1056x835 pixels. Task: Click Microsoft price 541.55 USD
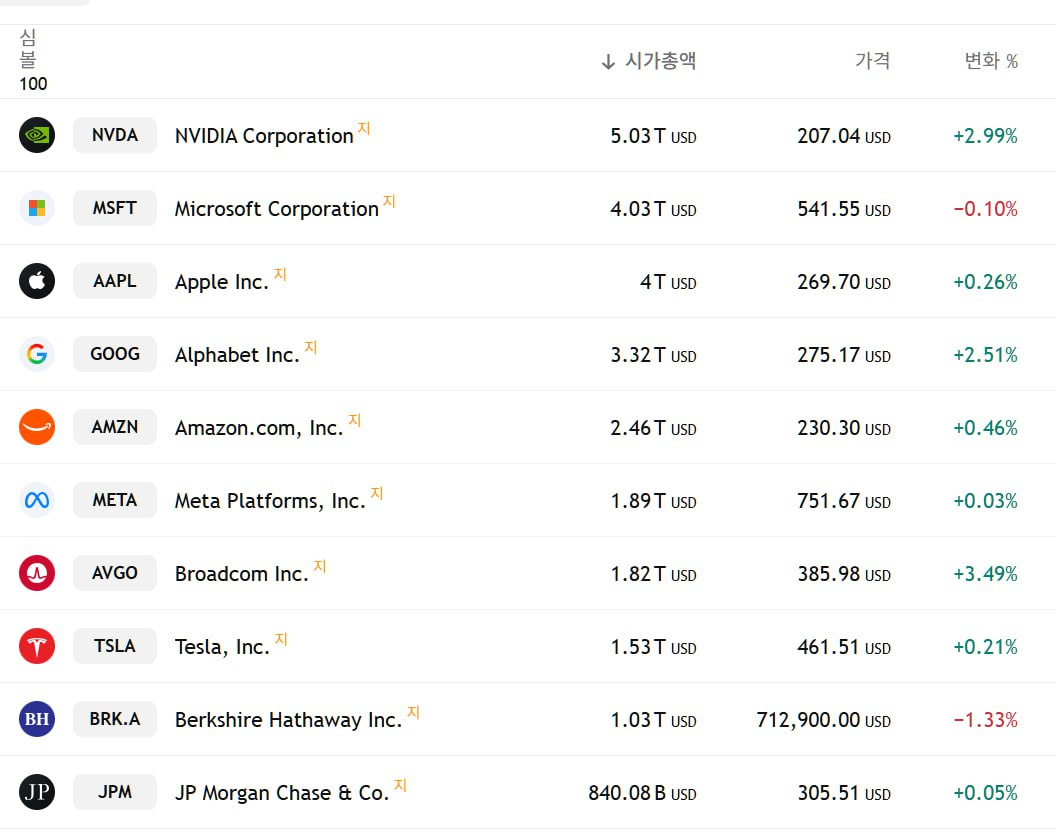(x=844, y=209)
